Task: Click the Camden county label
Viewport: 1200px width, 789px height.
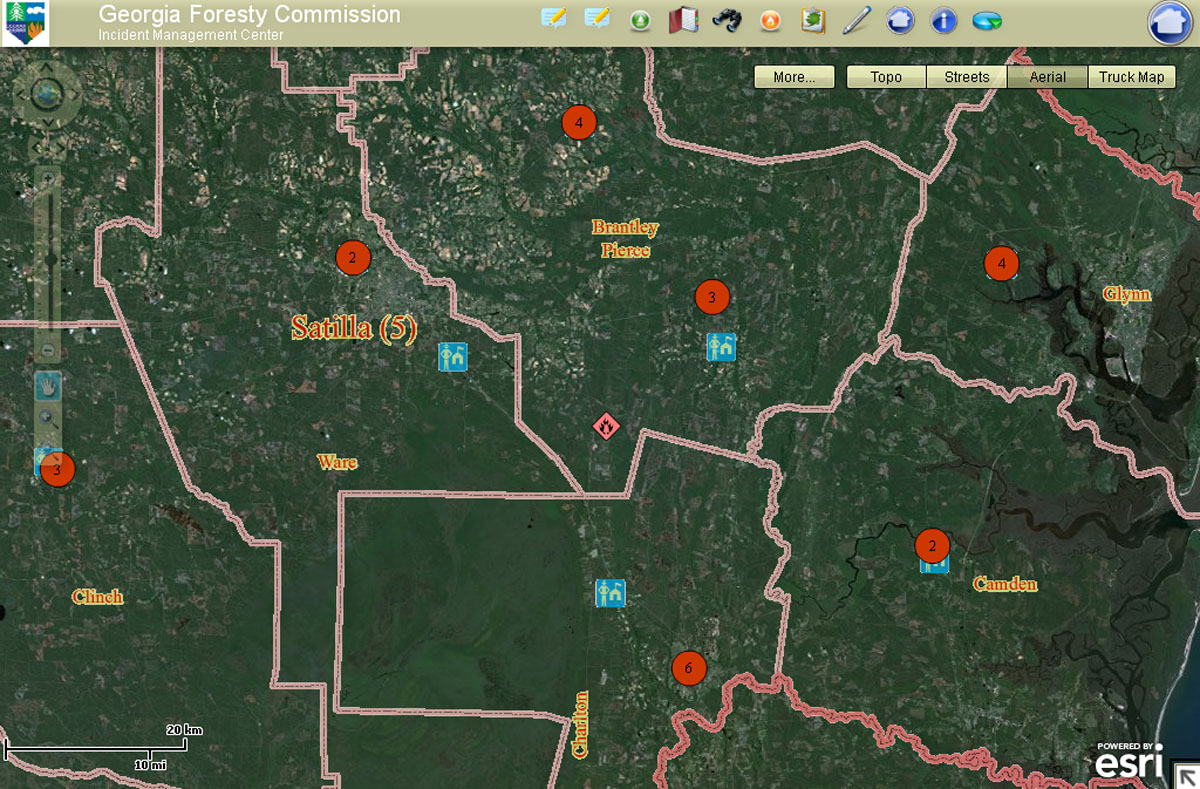Action: [x=1005, y=584]
